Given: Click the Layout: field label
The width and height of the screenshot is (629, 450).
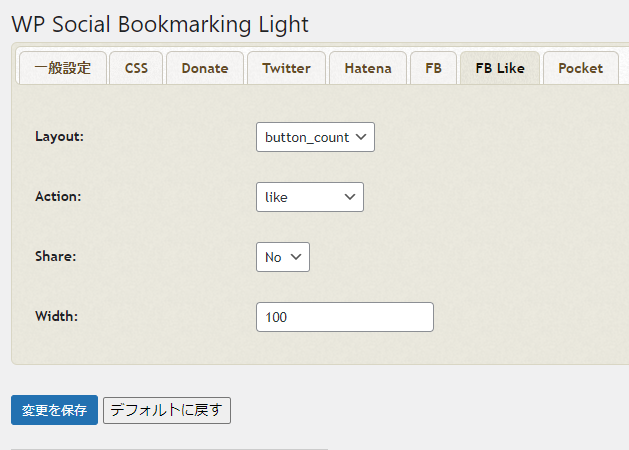Looking at the screenshot, I should tap(59, 137).
